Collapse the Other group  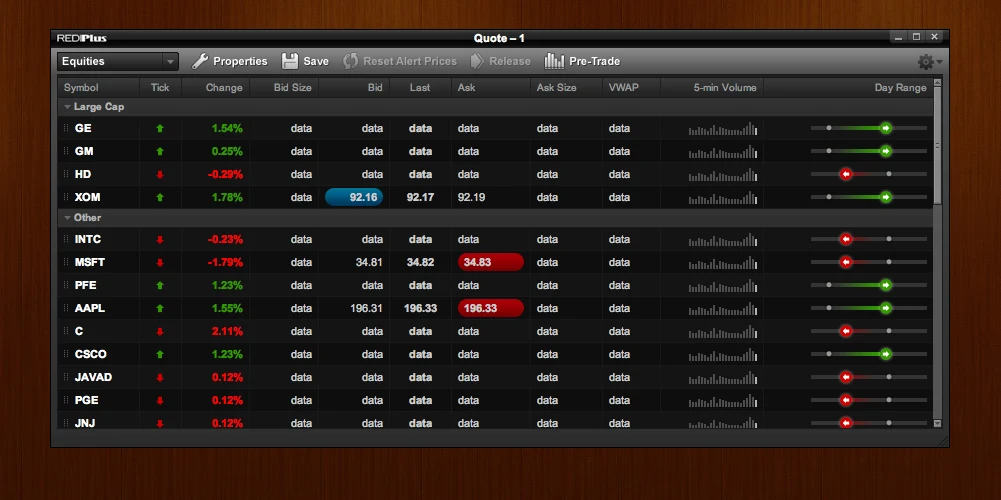click(x=67, y=217)
